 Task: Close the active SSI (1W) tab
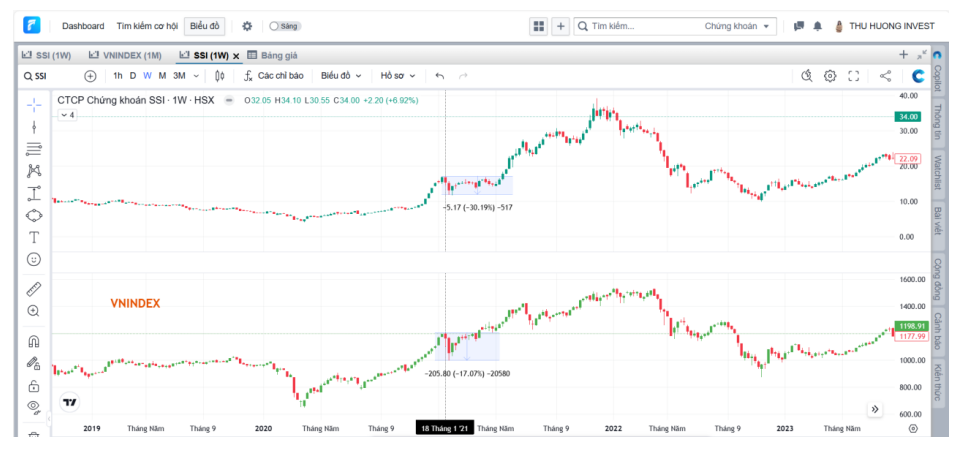[x=236, y=56]
